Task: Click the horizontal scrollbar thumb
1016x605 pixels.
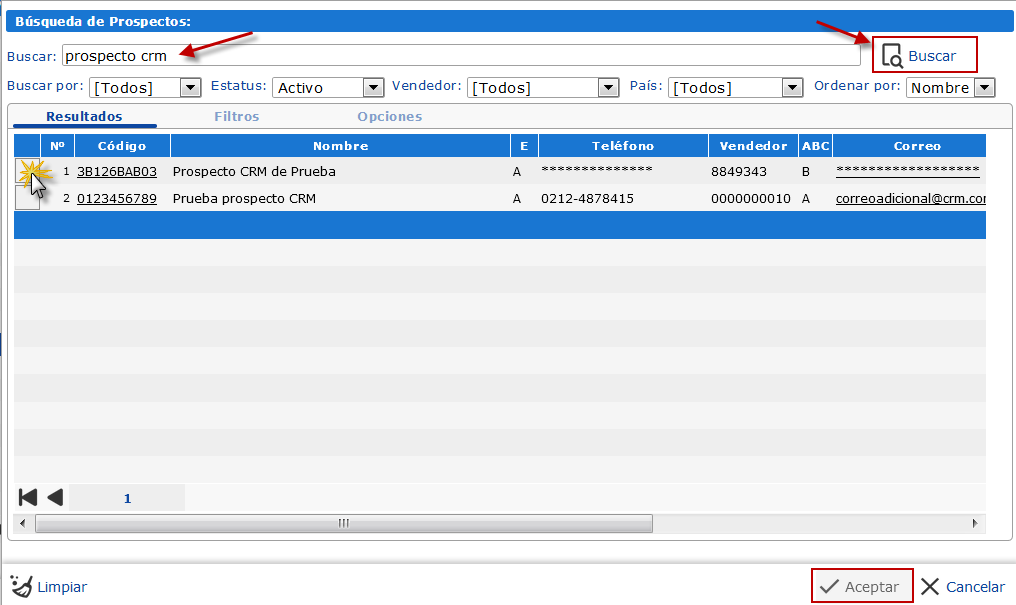Action: pos(343,523)
